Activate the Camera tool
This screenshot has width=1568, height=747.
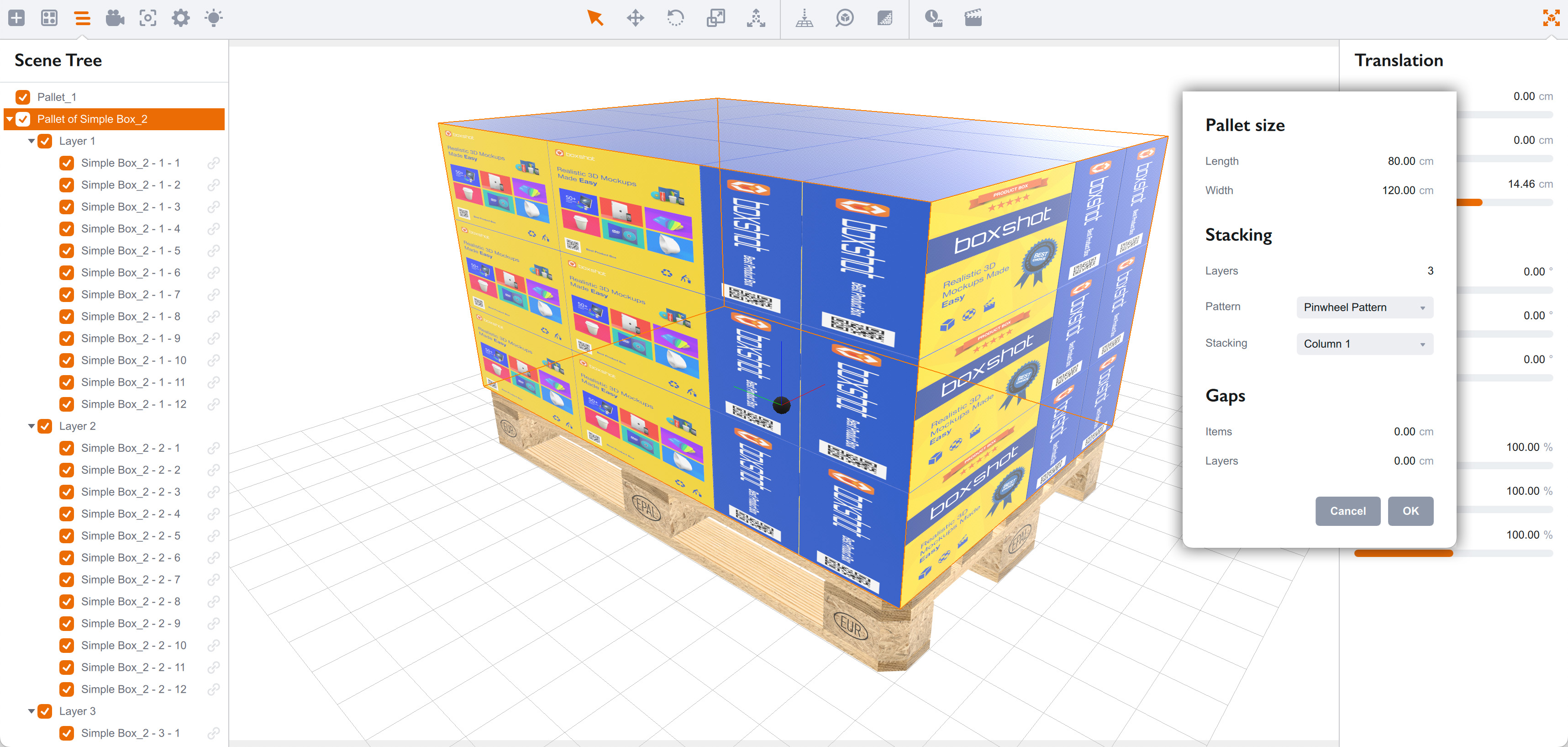click(x=115, y=18)
